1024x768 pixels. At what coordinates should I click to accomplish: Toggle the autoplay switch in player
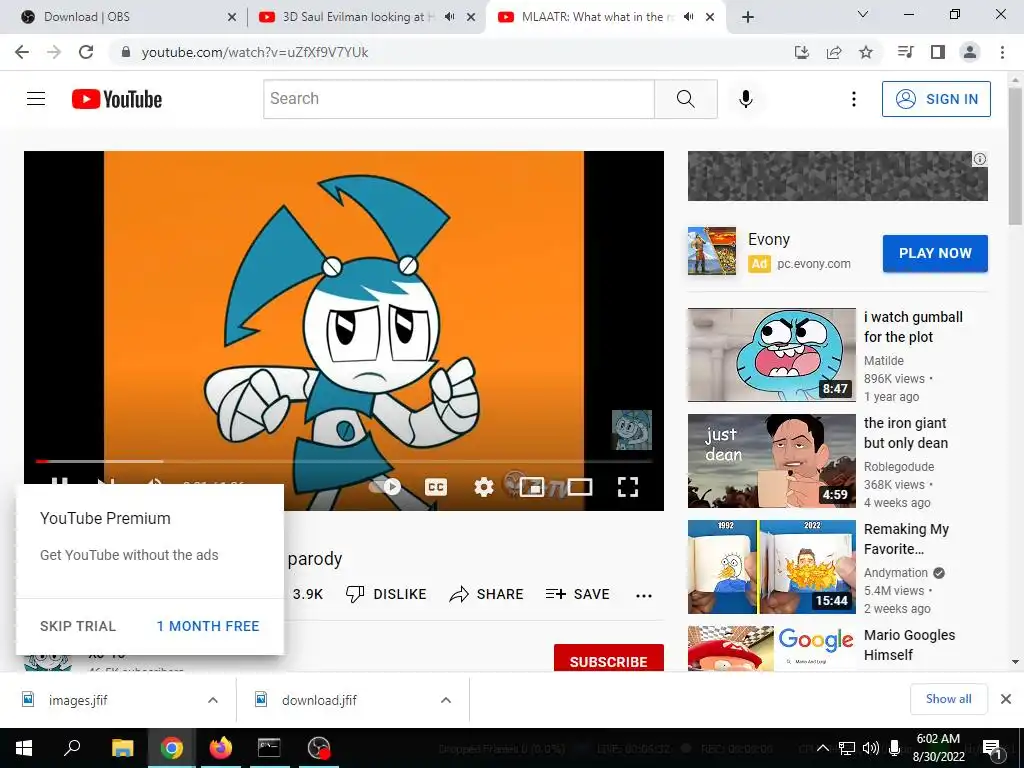(385, 487)
